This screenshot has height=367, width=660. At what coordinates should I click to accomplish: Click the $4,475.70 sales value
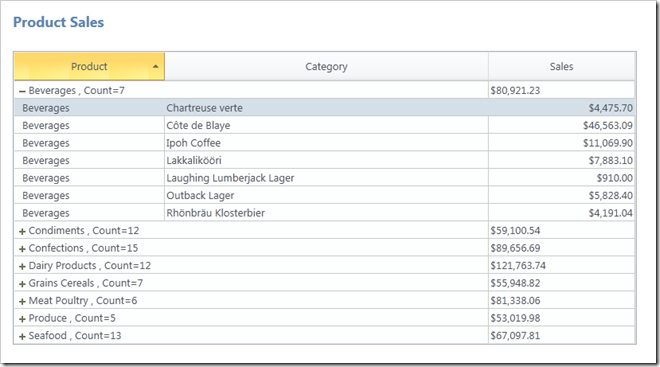point(610,108)
